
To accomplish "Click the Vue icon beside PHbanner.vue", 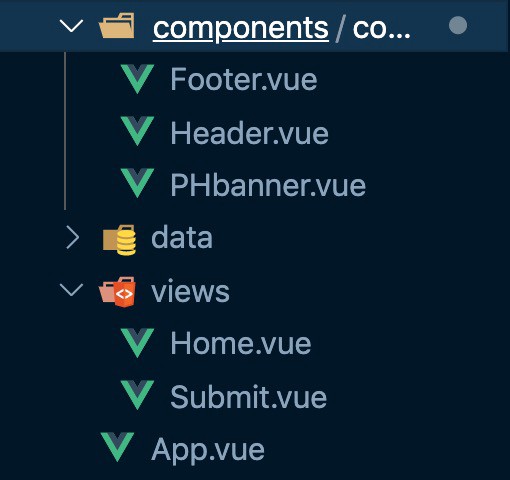I will click(137, 183).
